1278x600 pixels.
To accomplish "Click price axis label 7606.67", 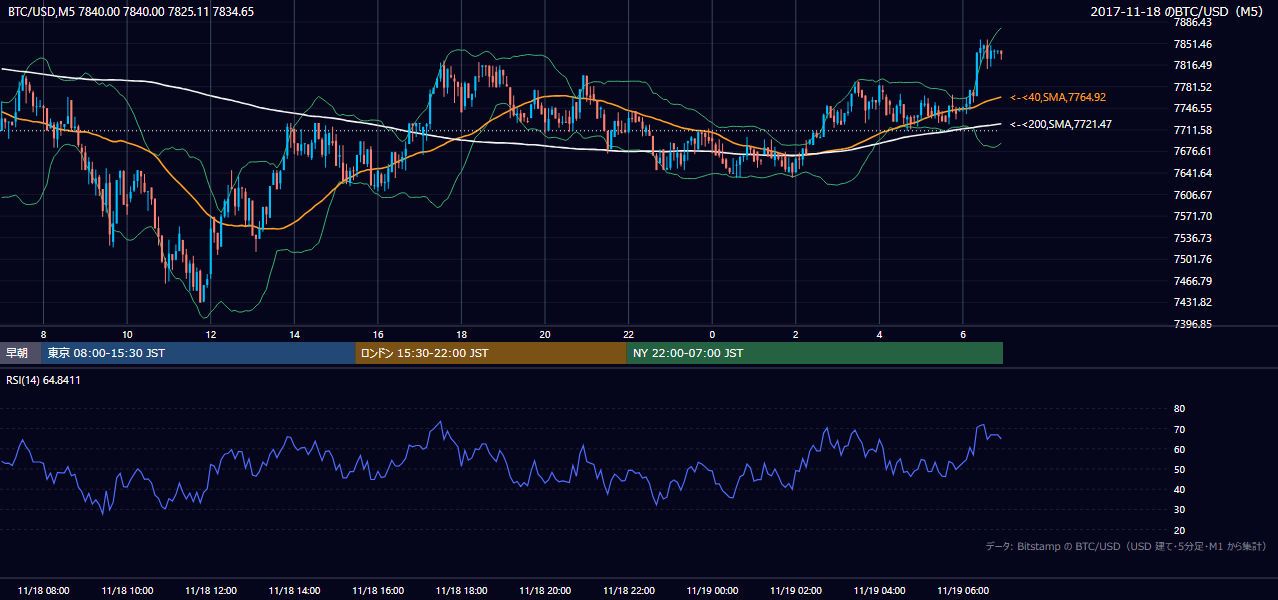I will point(1193,195).
